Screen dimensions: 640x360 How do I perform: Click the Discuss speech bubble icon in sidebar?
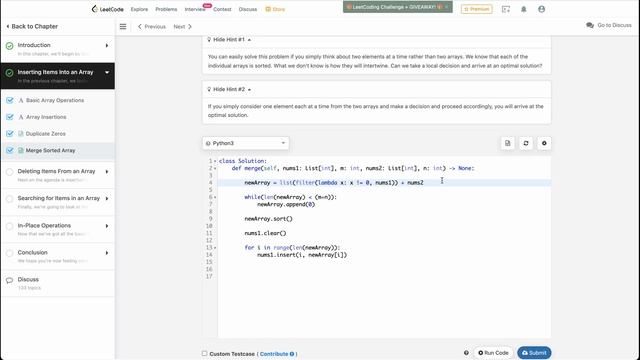pos(9,280)
